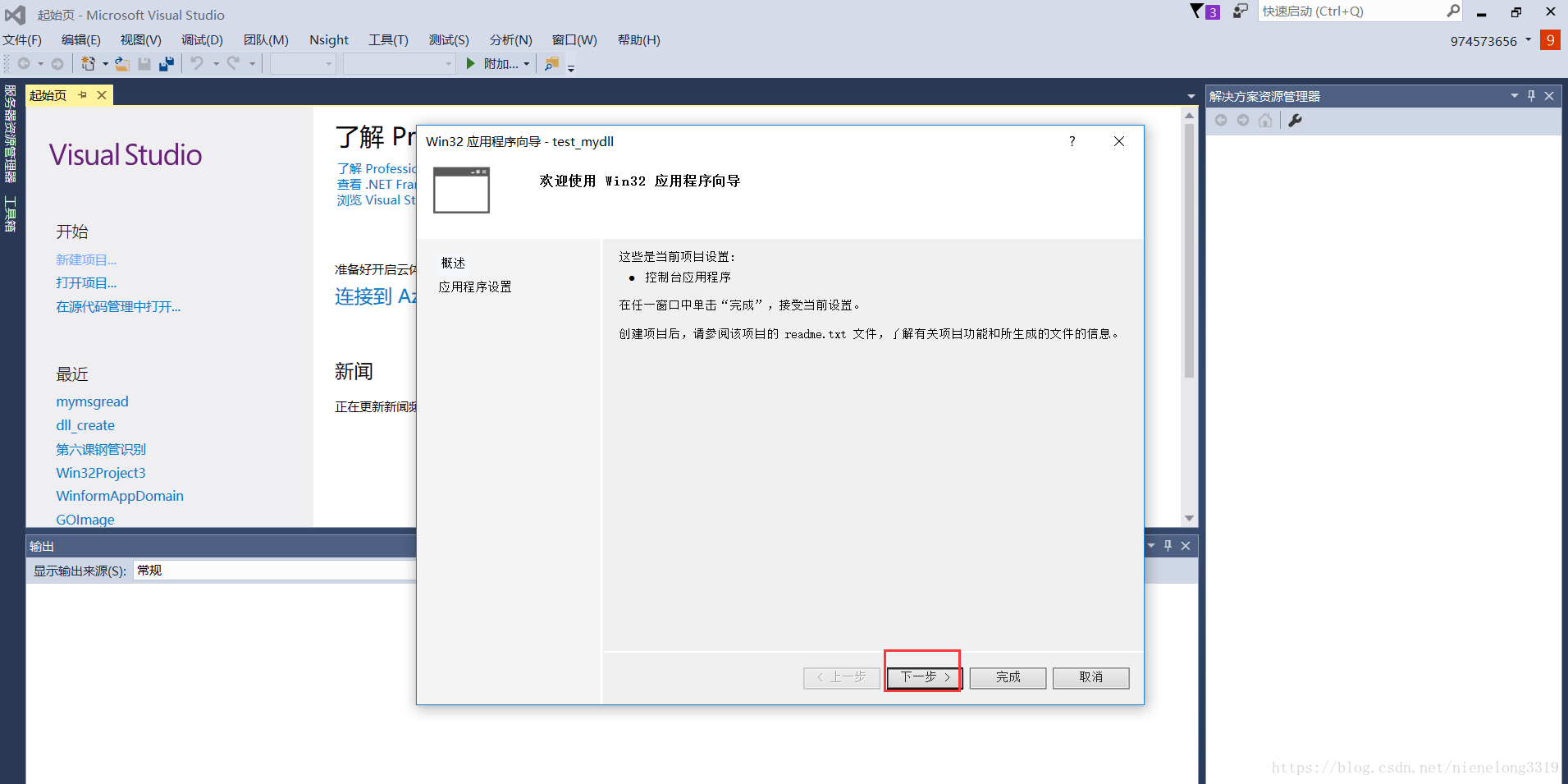Click 打开项目... link on Start Page

[x=86, y=283]
